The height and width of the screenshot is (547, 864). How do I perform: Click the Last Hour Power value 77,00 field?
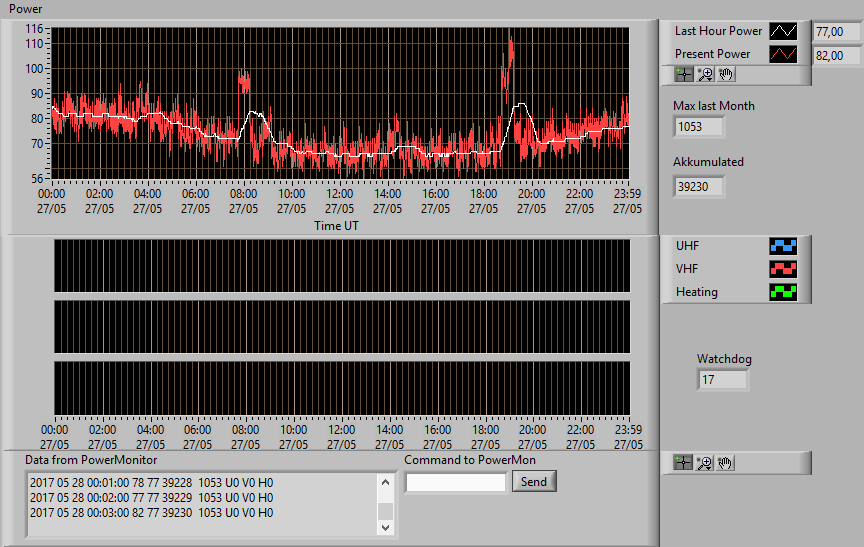838,32
